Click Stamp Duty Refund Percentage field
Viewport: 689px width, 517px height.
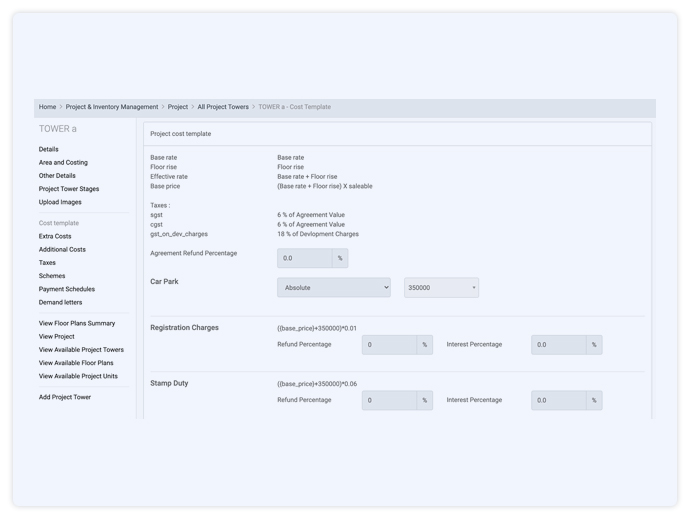389,400
